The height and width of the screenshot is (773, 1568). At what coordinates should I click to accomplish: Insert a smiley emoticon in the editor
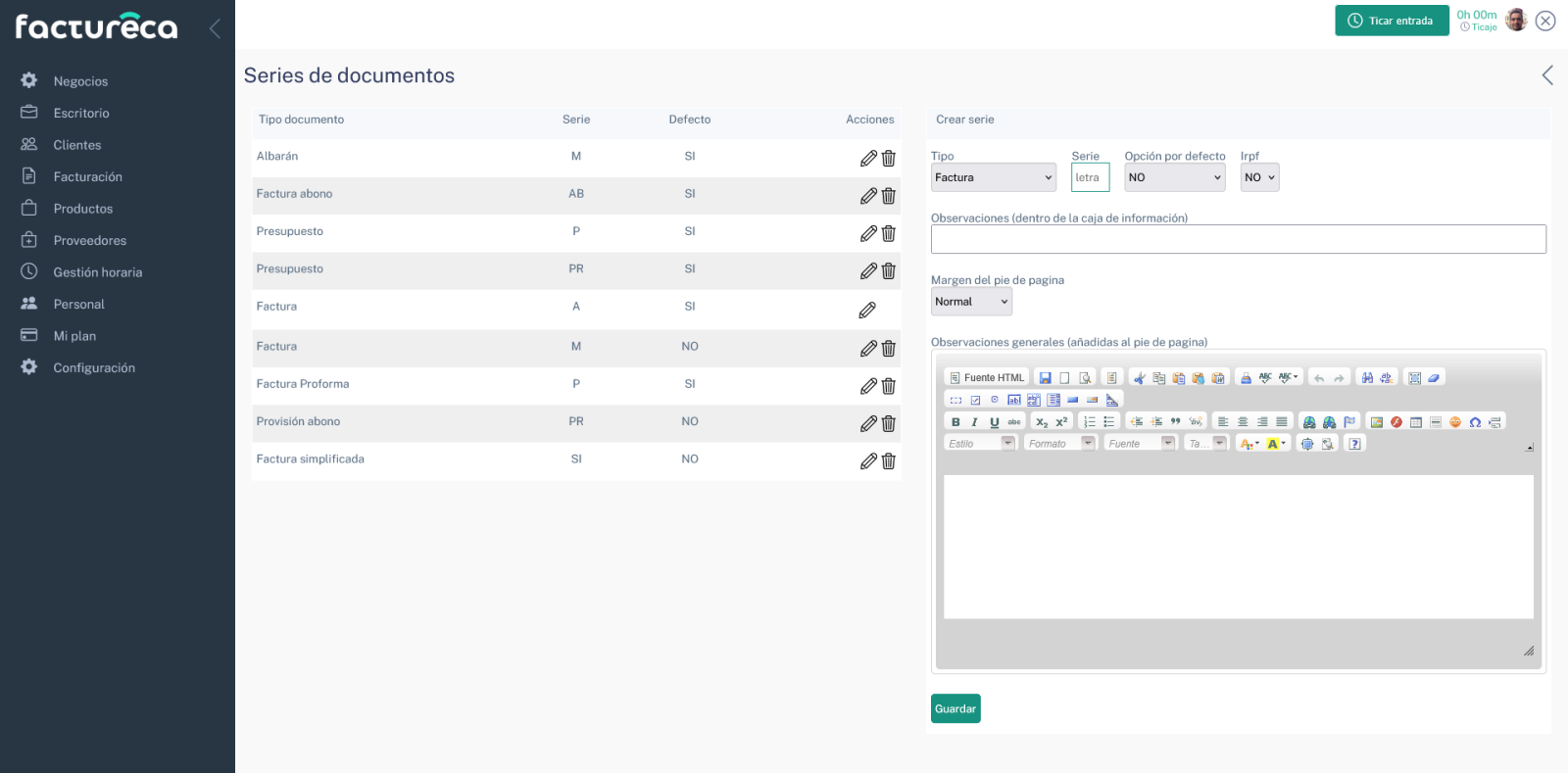click(x=1455, y=422)
